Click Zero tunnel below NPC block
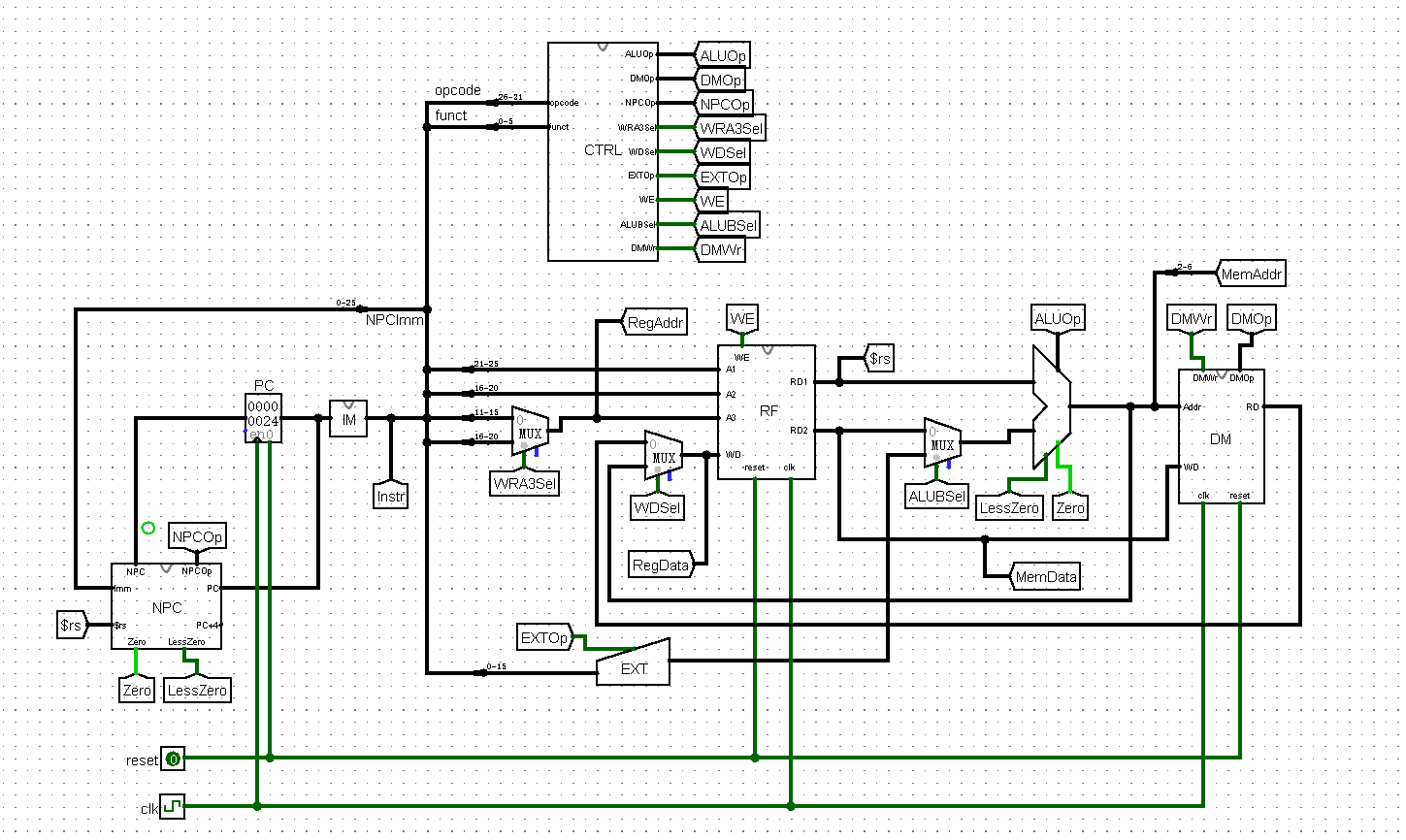 137,689
